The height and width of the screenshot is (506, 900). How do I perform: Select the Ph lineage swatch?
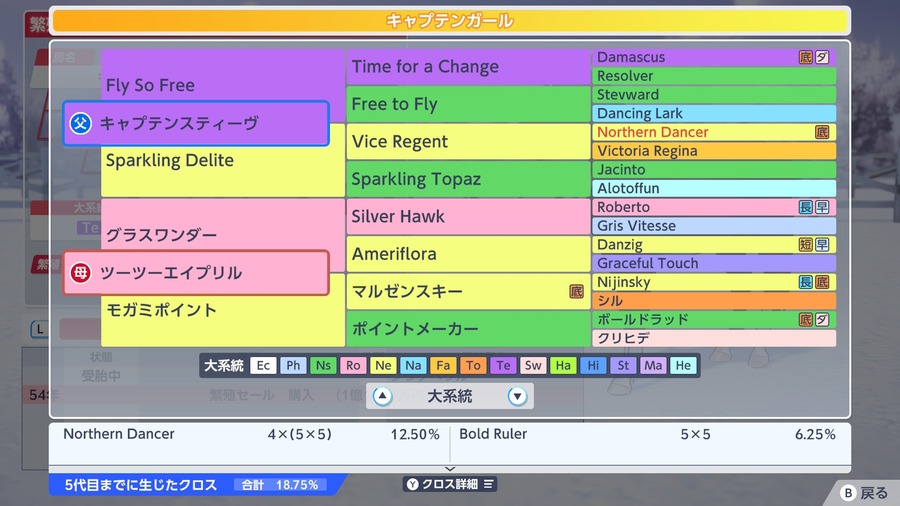[x=293, y=365]
